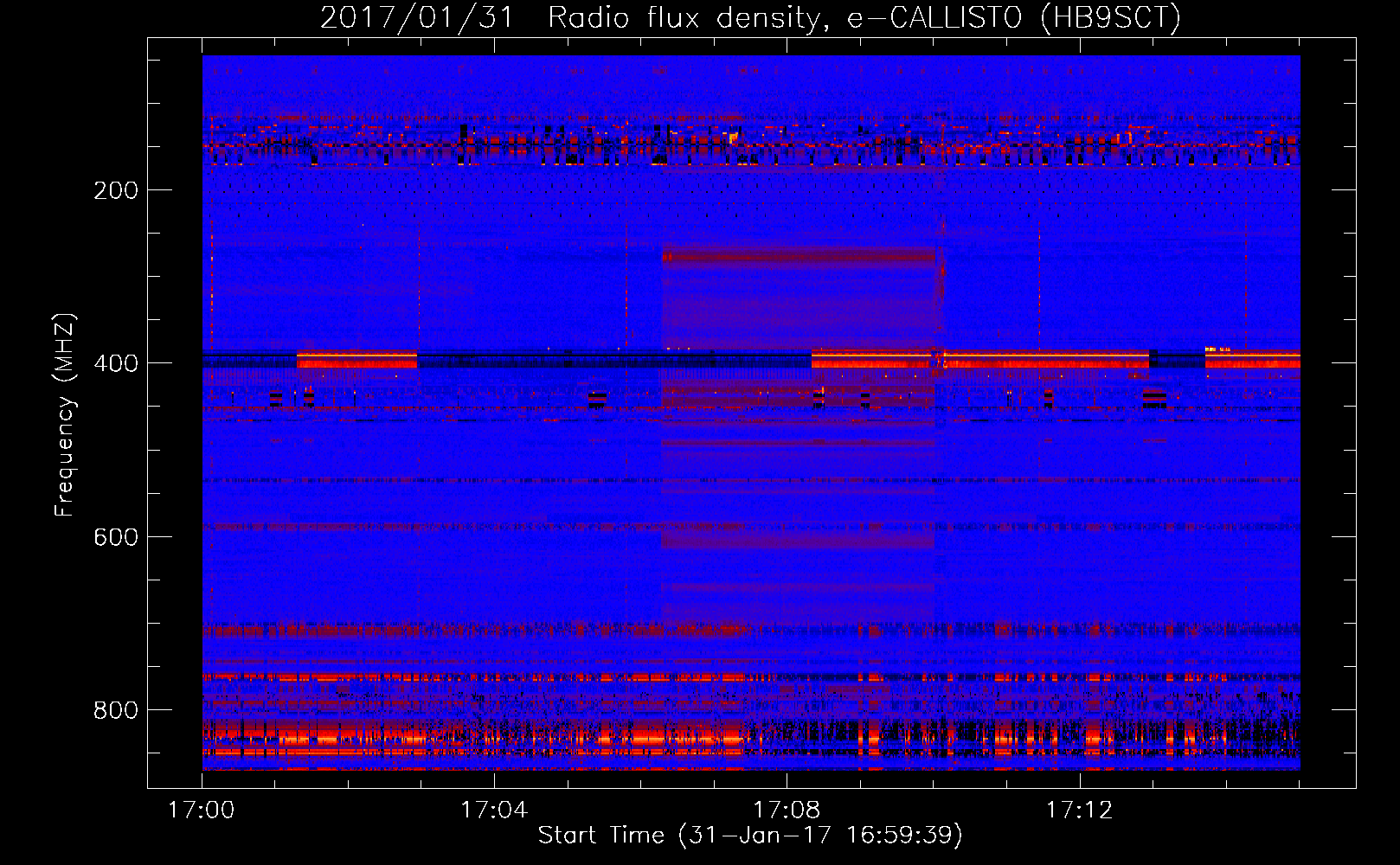Screen dimensions: 1400x865
Task: Click the 400 frequency tick label
Action: click(116, 363)
